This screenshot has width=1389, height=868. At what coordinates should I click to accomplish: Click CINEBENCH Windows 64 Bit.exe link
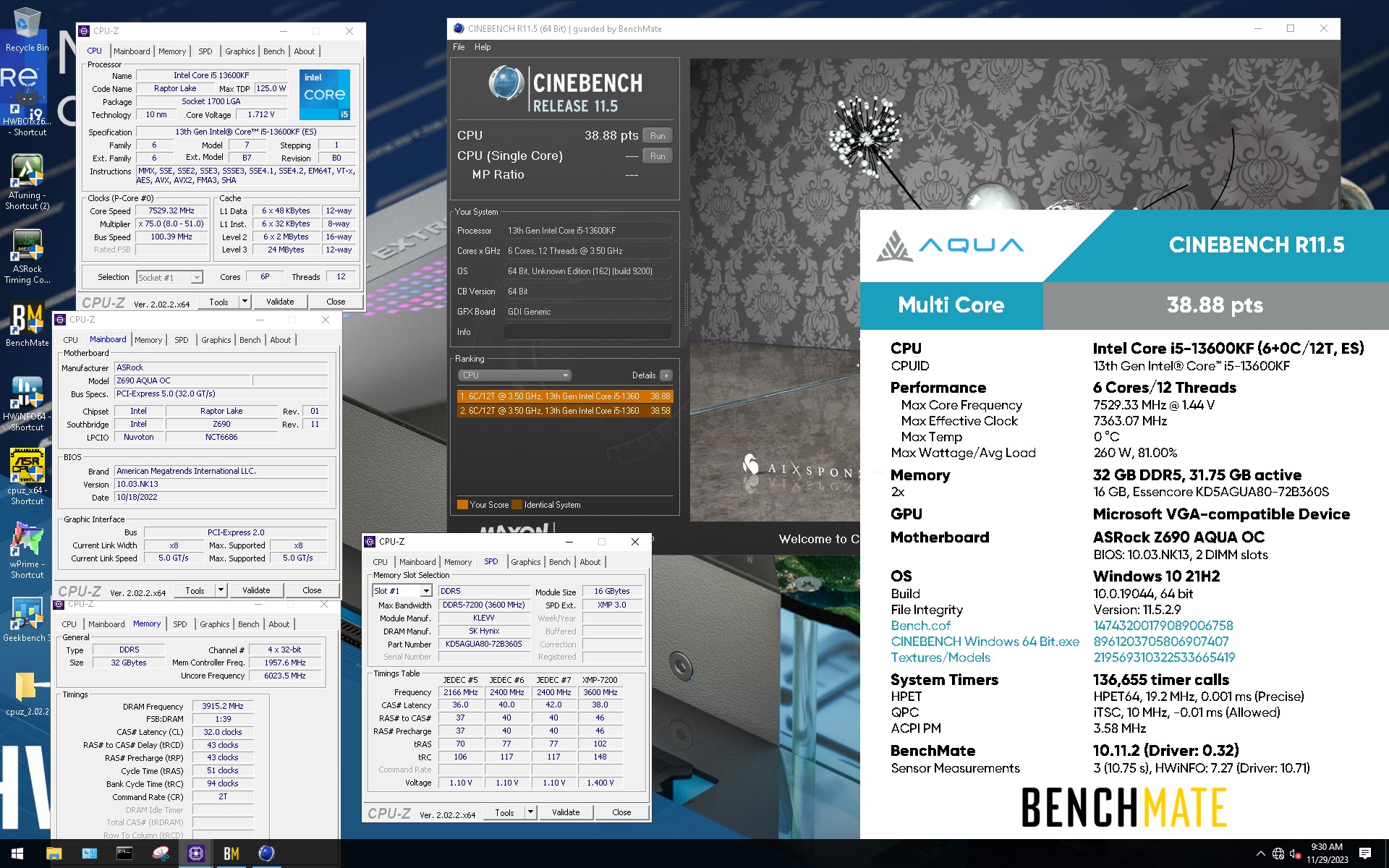point(985,642)
